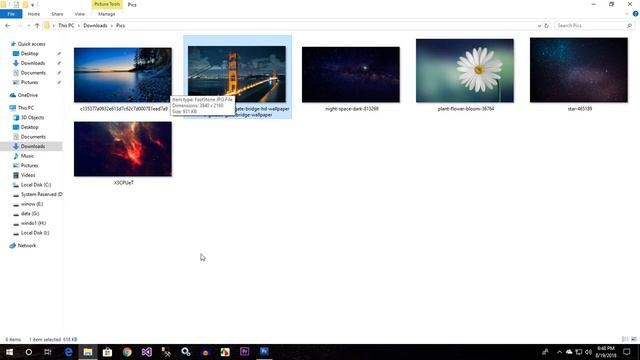Select the sunset lake image thumbnail
The image size is (640, 360).
click(x=123, y=75)
